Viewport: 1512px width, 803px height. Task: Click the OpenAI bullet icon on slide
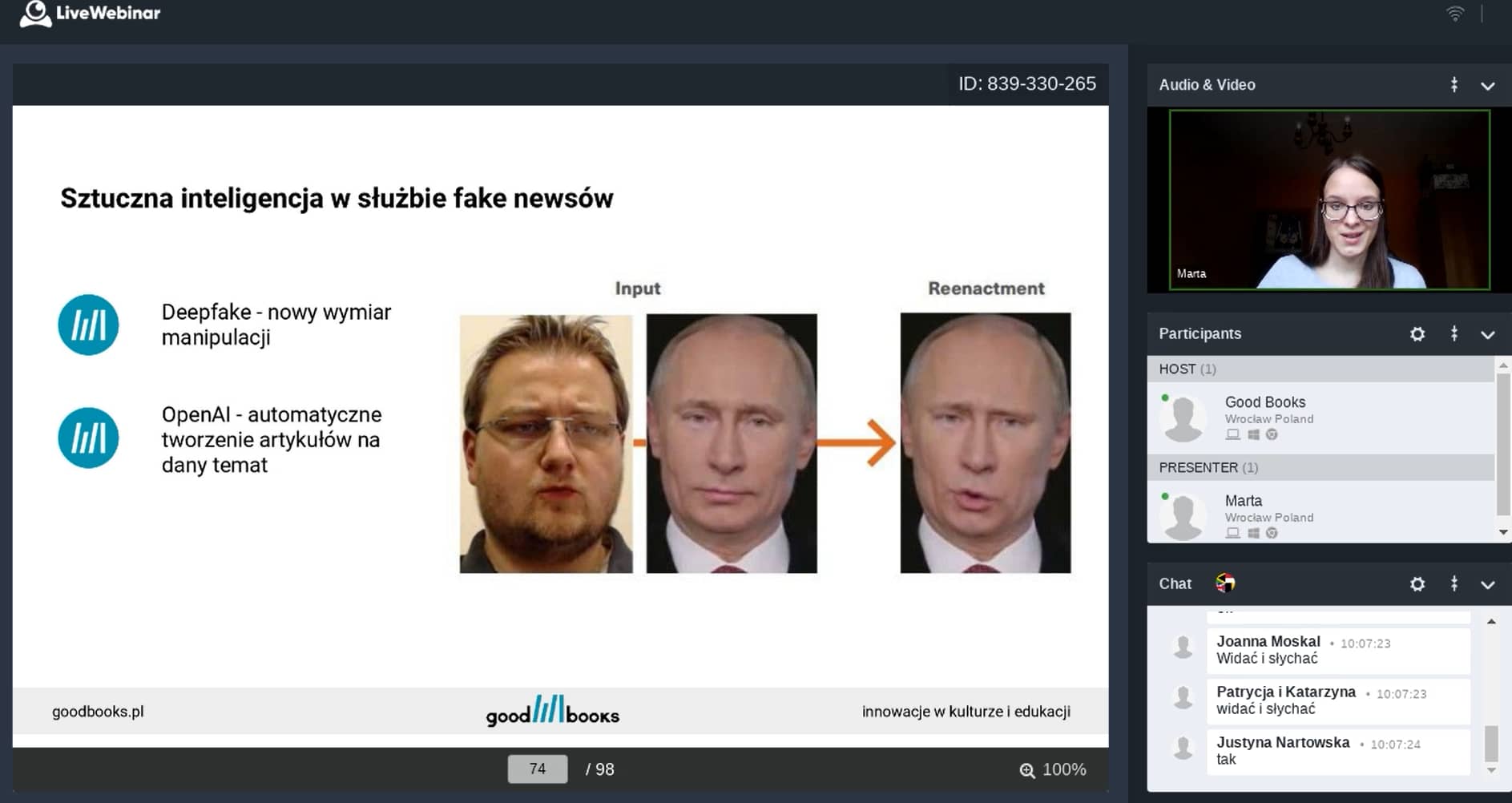click(88, 438)
